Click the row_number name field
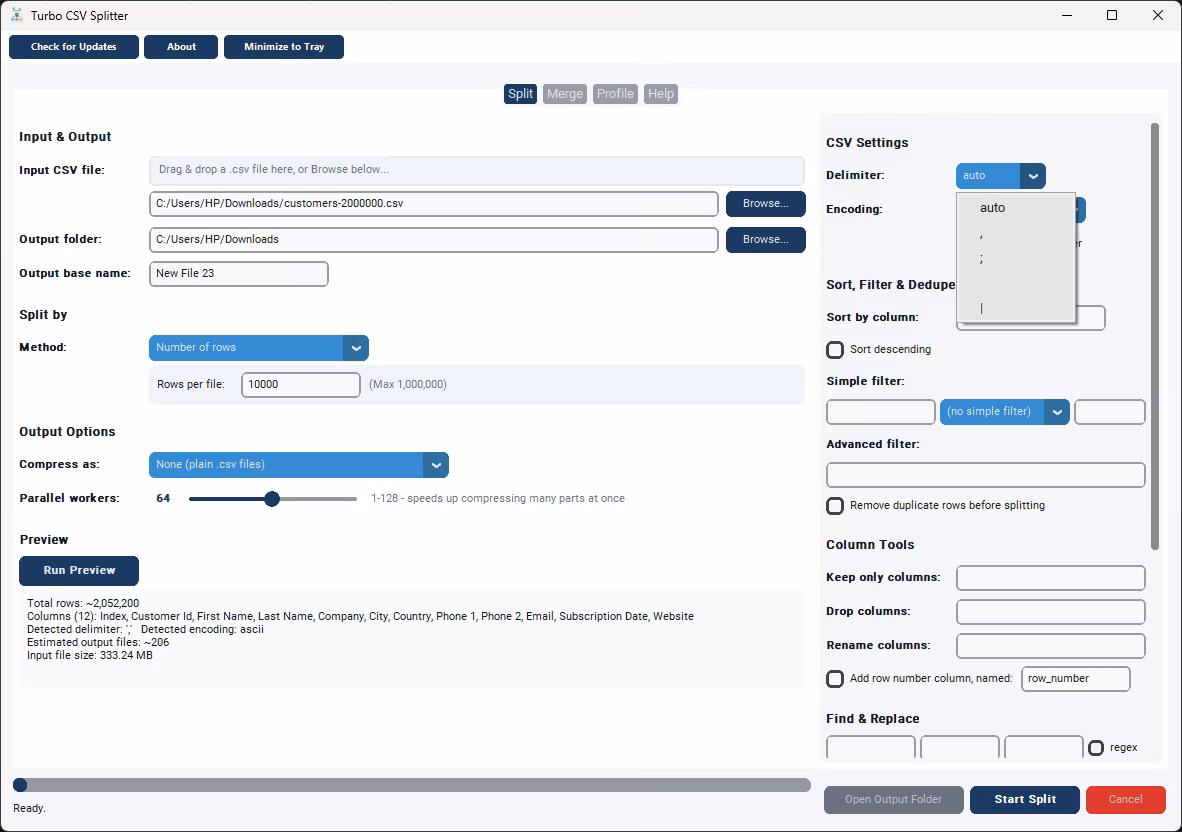This screenshot has width=1182, height=832. coord(1076,679)
